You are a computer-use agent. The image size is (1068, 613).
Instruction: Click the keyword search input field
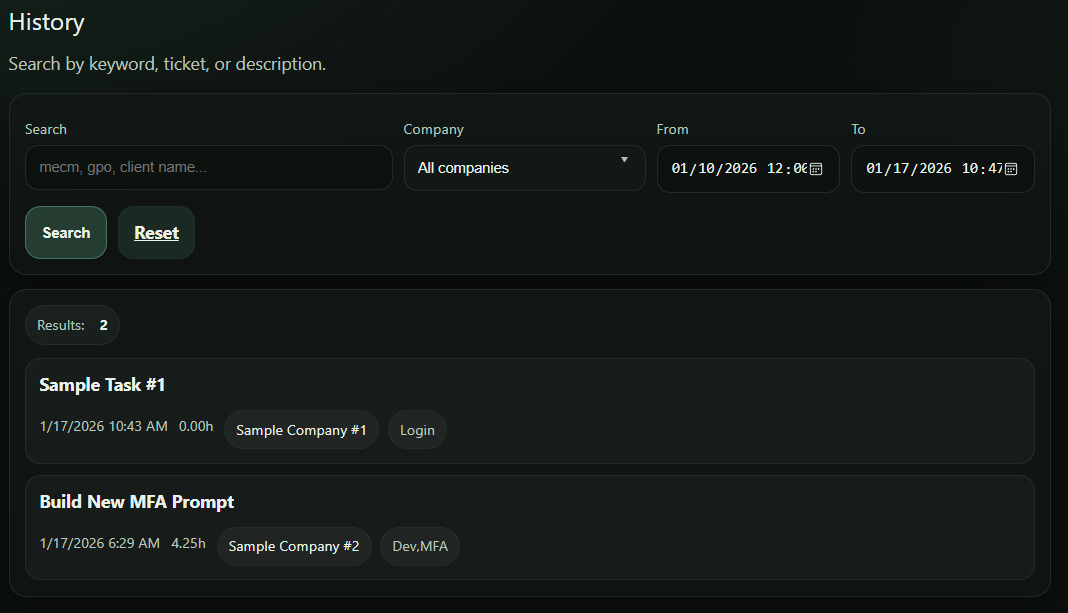(x=208, y=167)
